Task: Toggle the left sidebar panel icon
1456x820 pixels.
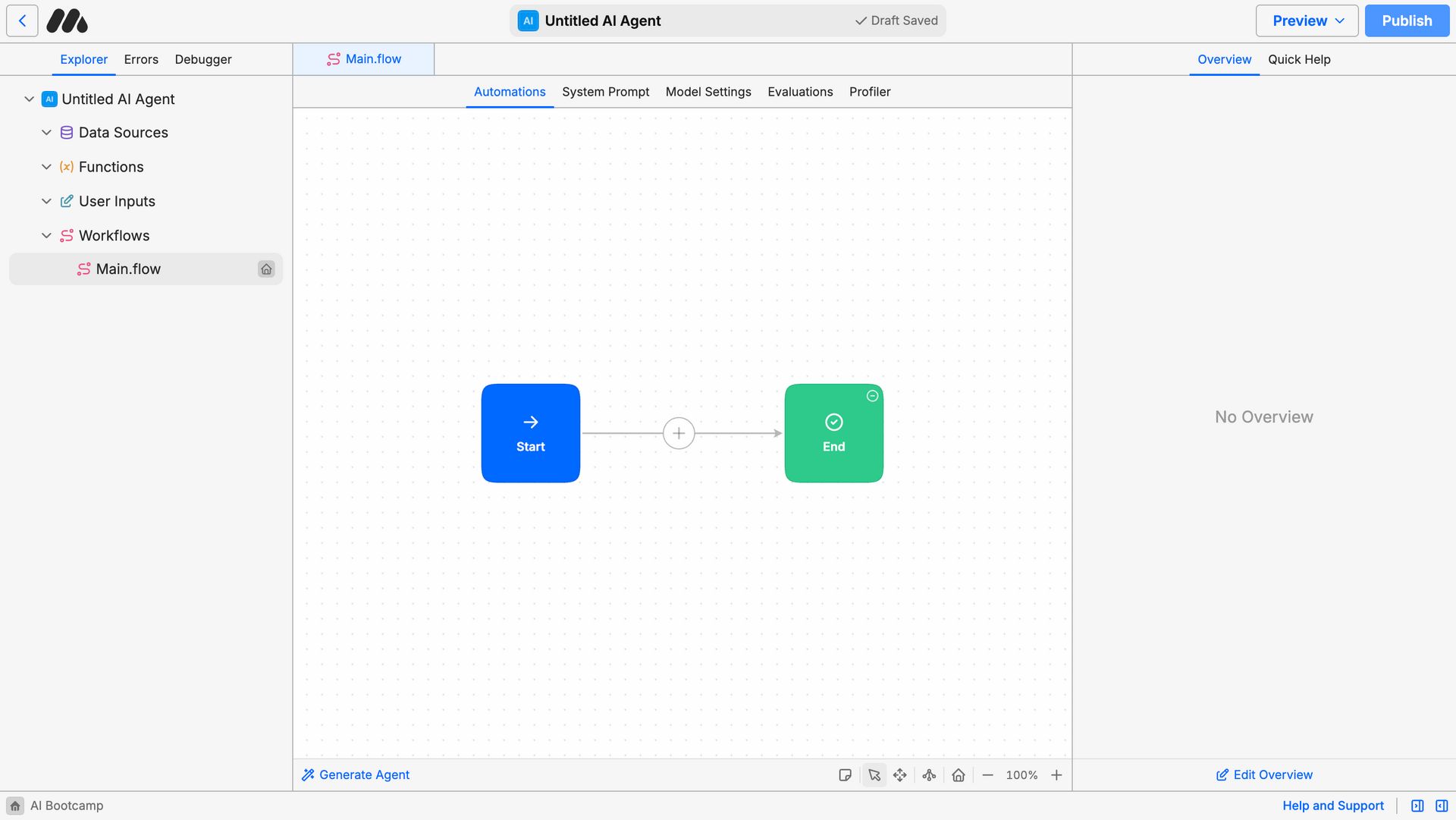Action: [1417, 806]
